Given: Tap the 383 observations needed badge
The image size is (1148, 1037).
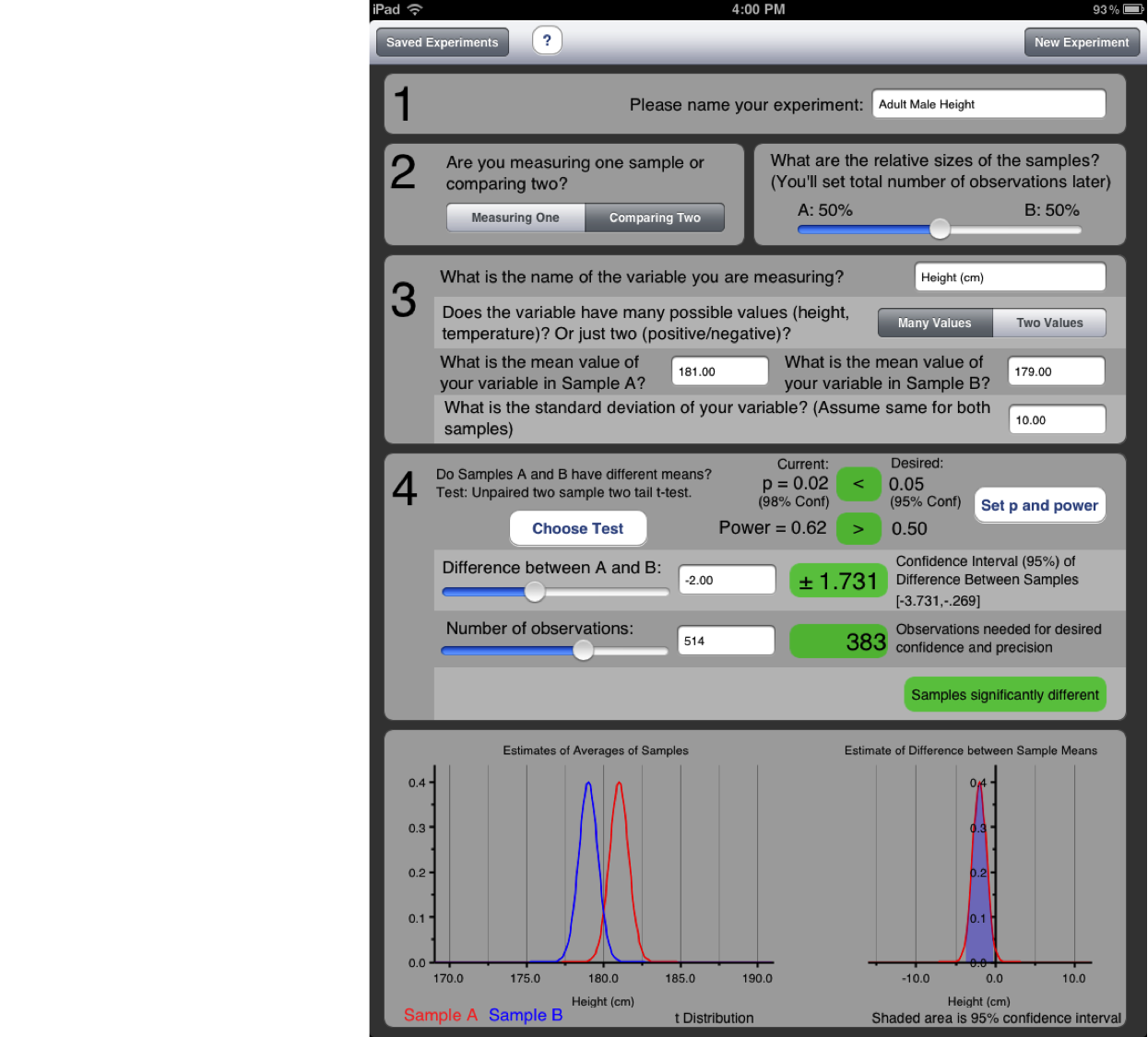Looking at the screenshot, I should [838, 642].
